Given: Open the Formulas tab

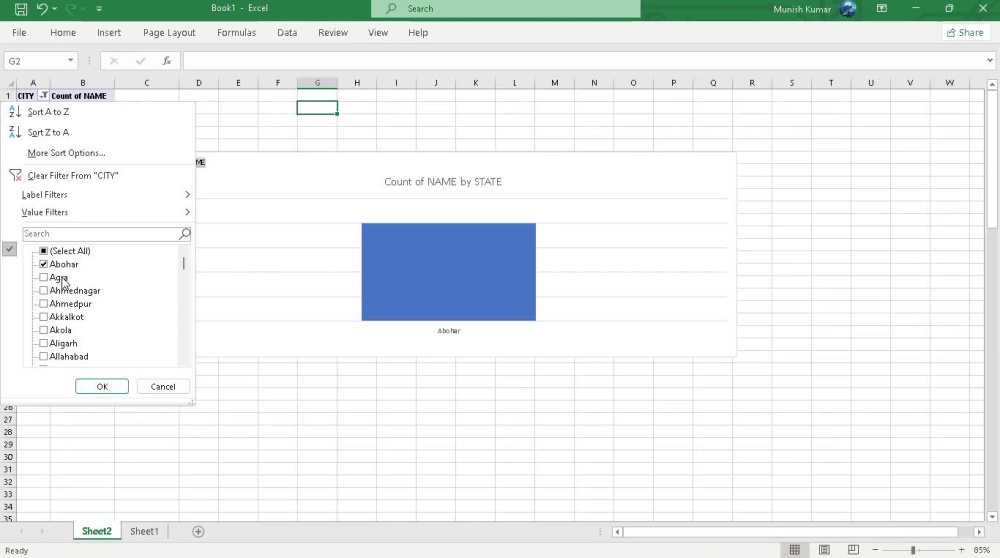Looking at the screenshot, I should pyautogui.click(x=236, y=33).
